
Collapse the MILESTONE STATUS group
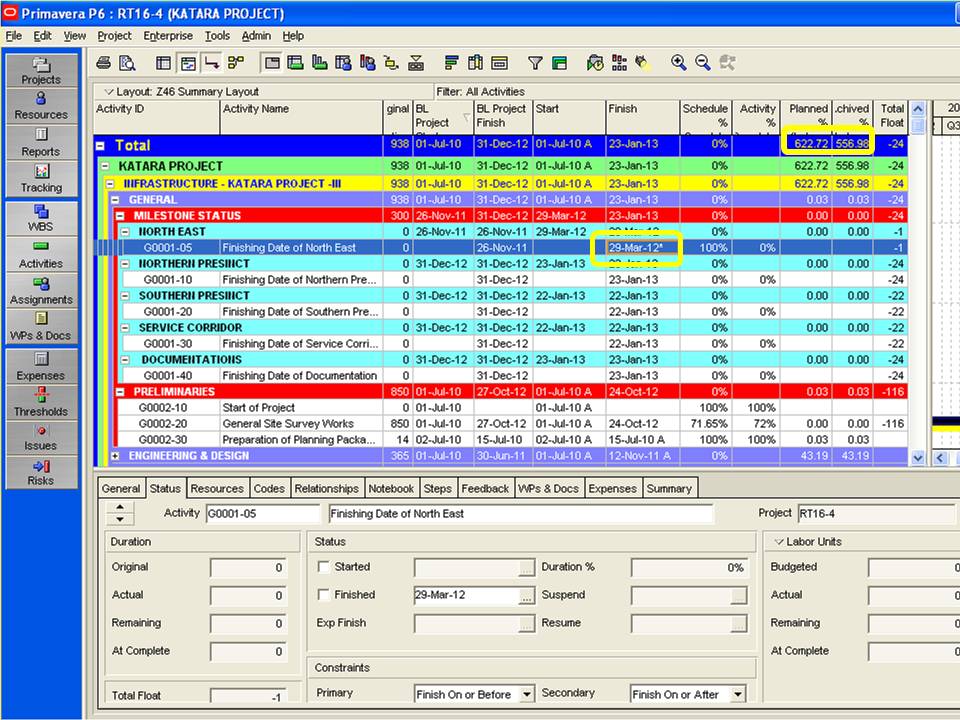coord(120,216)
